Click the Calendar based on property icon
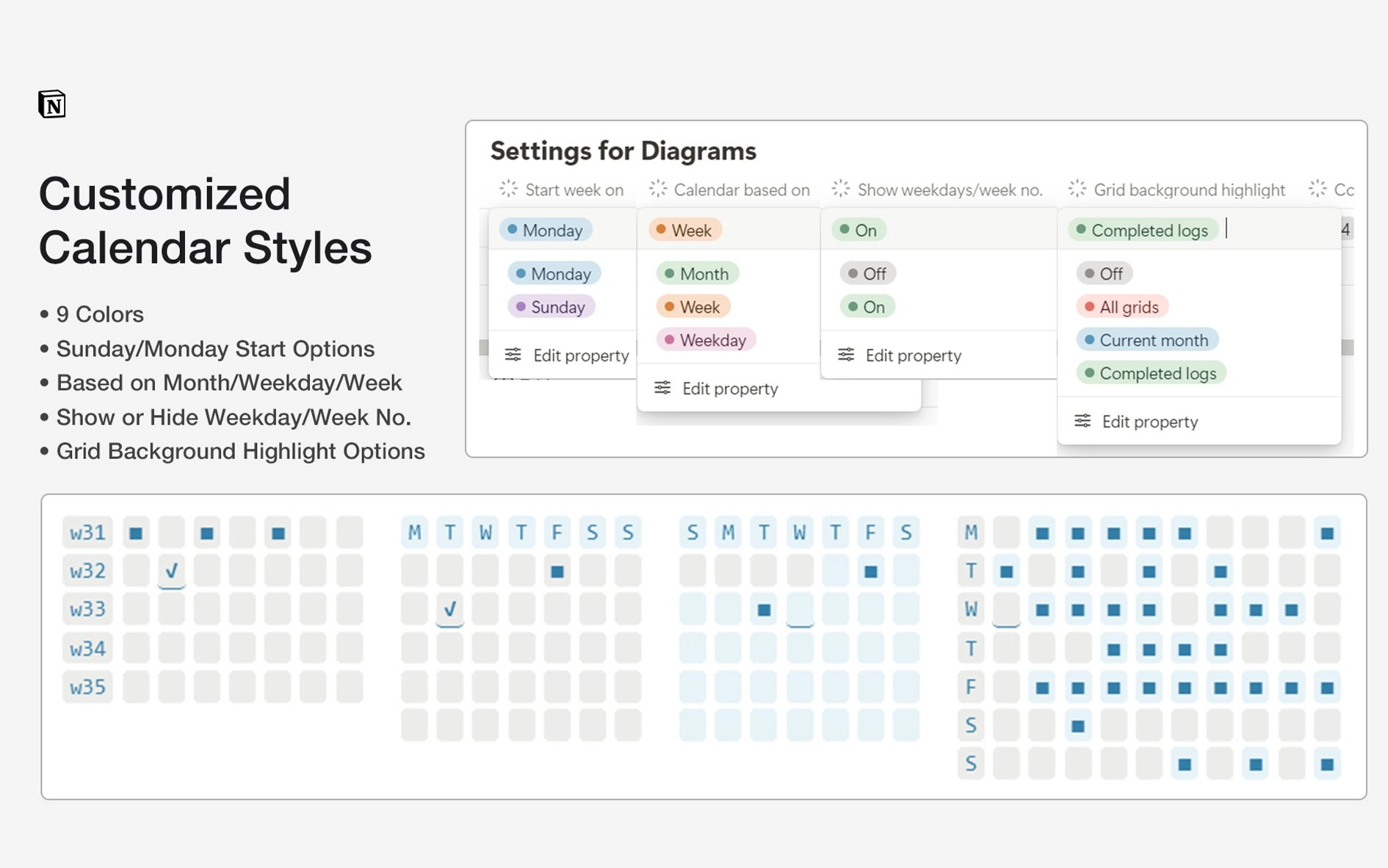 click(x=658, y=189)
